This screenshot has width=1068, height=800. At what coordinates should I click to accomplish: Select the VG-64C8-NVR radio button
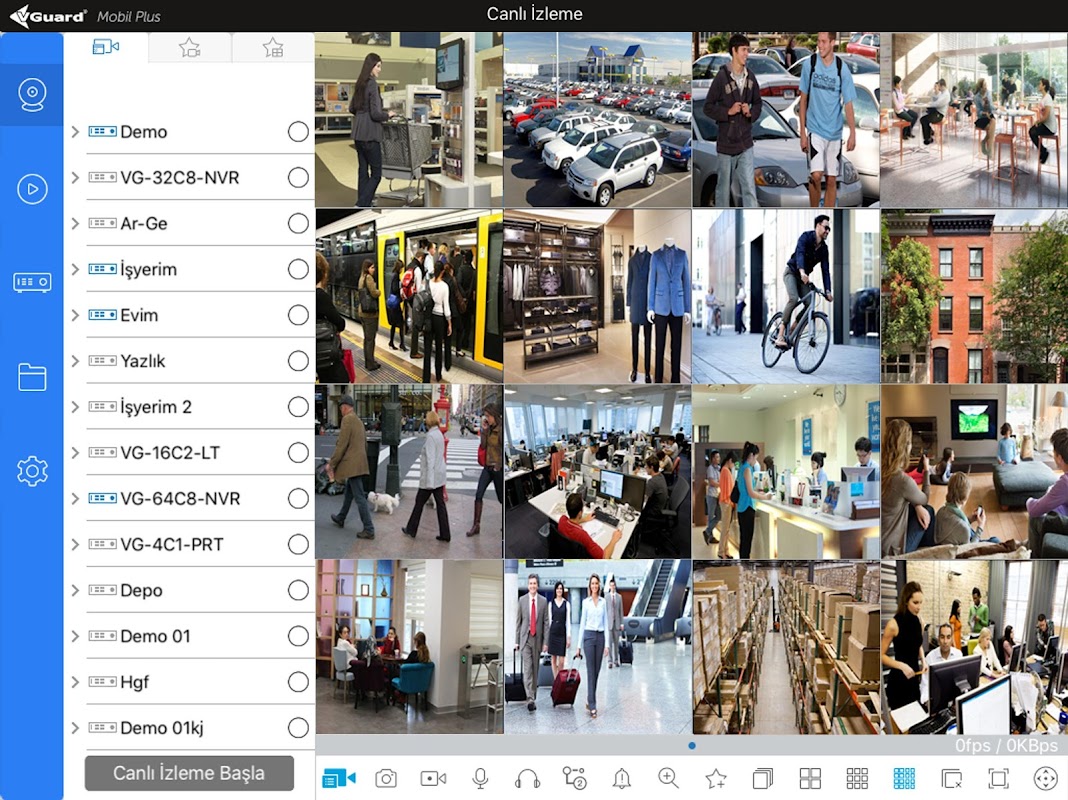[298, 499]
